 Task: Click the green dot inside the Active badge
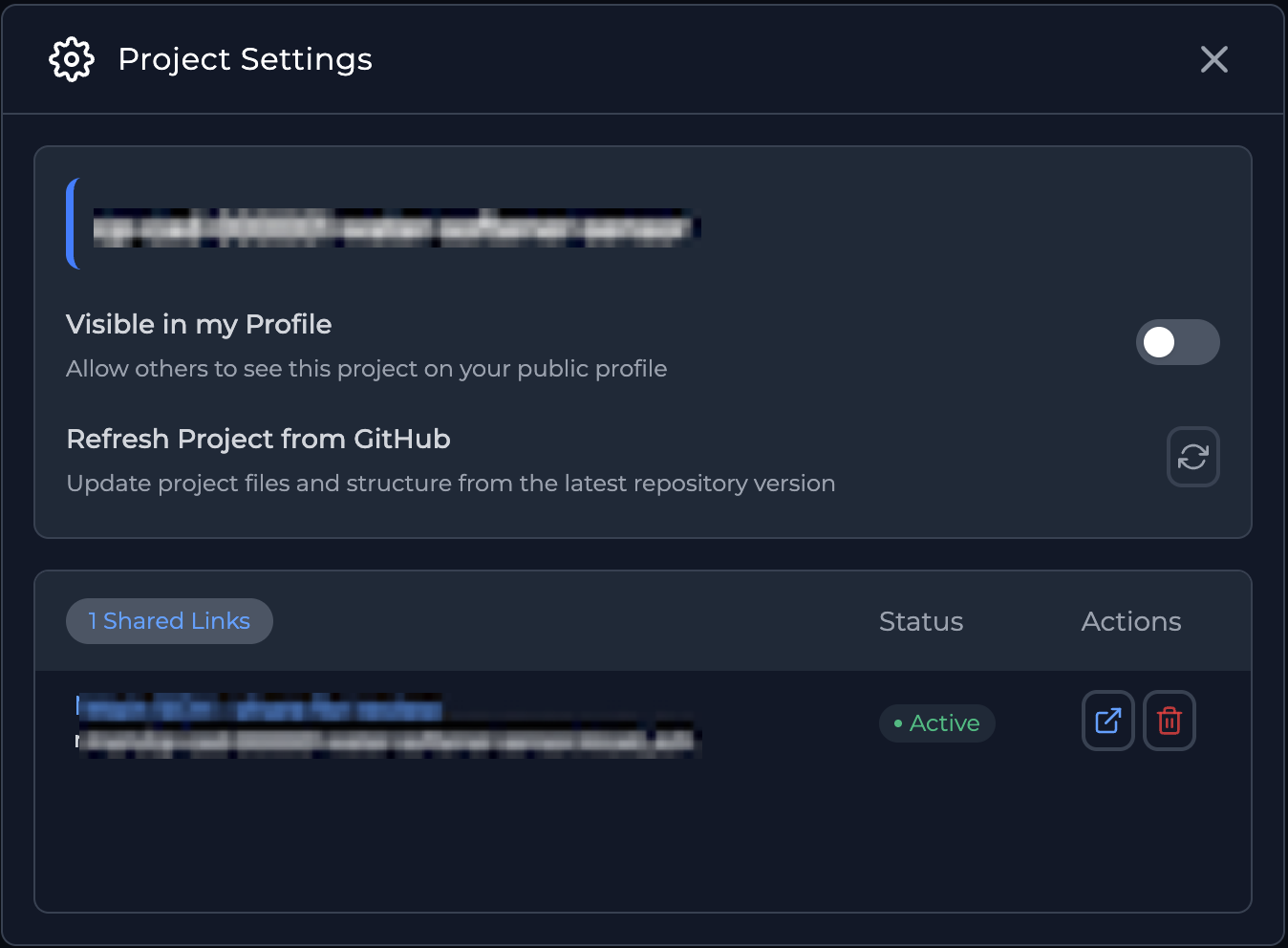[x=898, y=724]
